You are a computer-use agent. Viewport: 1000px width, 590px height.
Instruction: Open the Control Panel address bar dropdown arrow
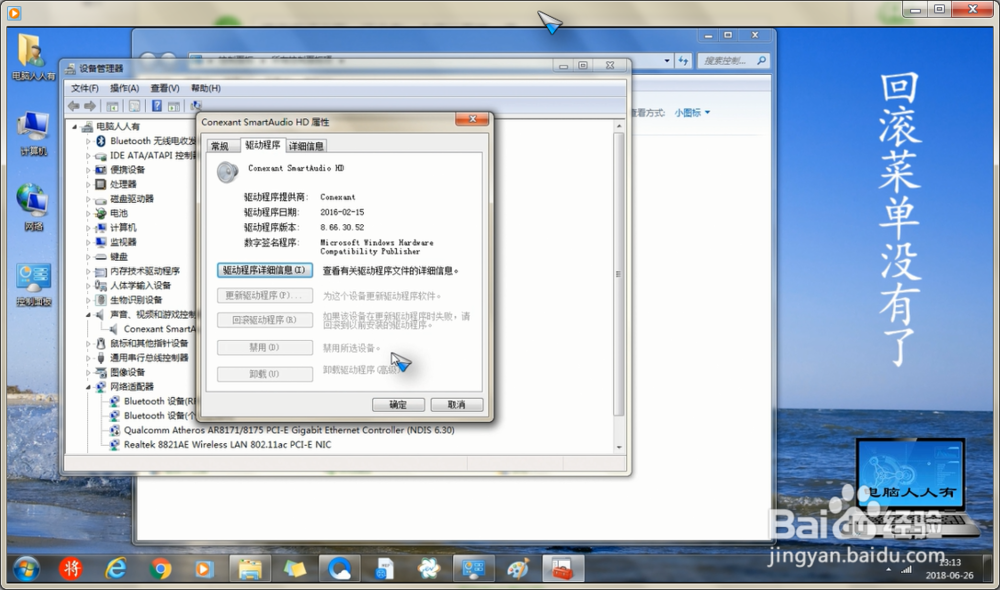pyautogui.click(x=667, y=61)
